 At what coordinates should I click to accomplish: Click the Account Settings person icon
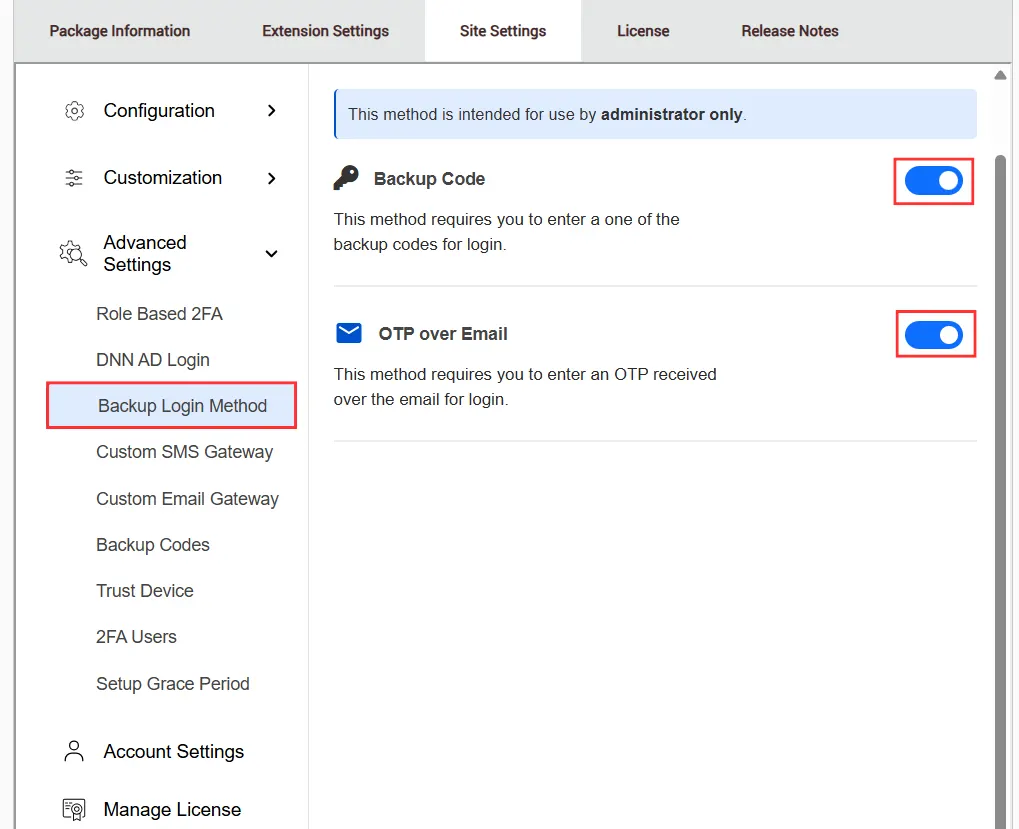(x=73, y=751)
